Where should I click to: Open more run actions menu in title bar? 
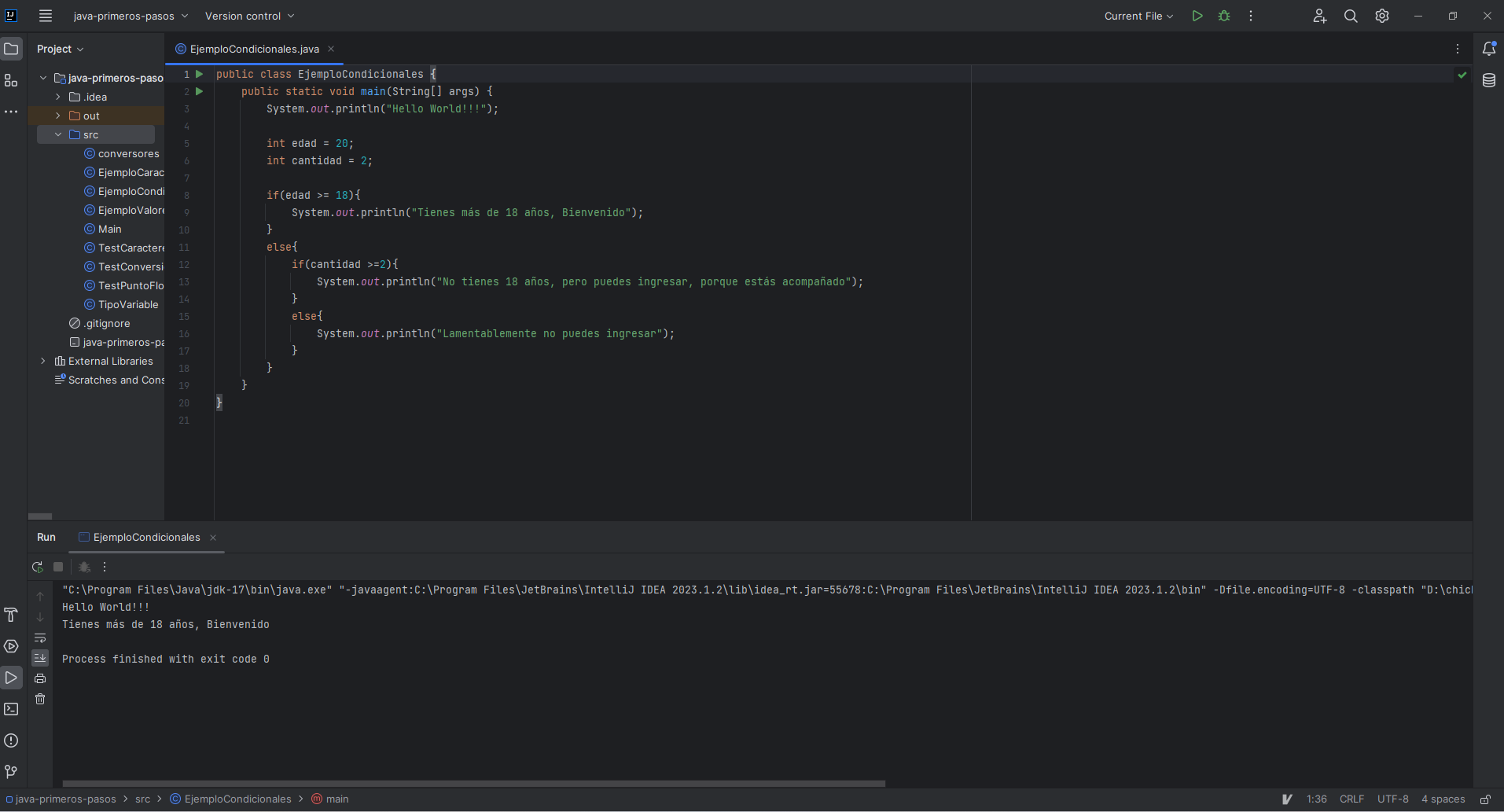point(1251,16)
